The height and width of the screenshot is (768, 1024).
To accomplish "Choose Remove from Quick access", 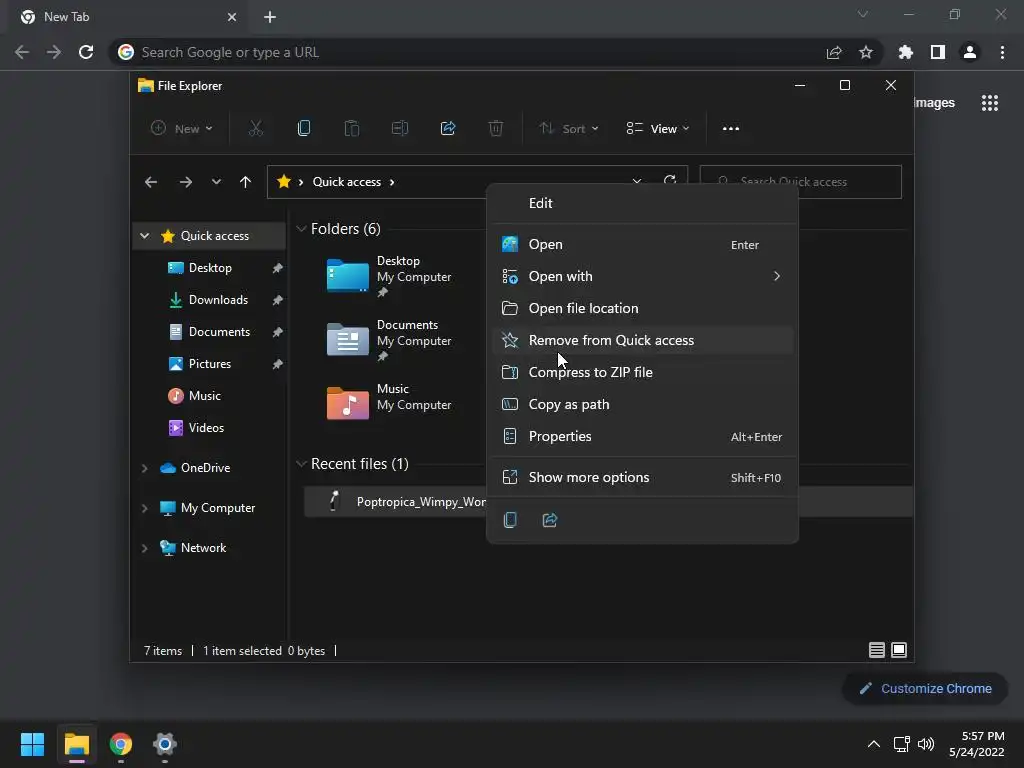I will click(x=643, y=340).
